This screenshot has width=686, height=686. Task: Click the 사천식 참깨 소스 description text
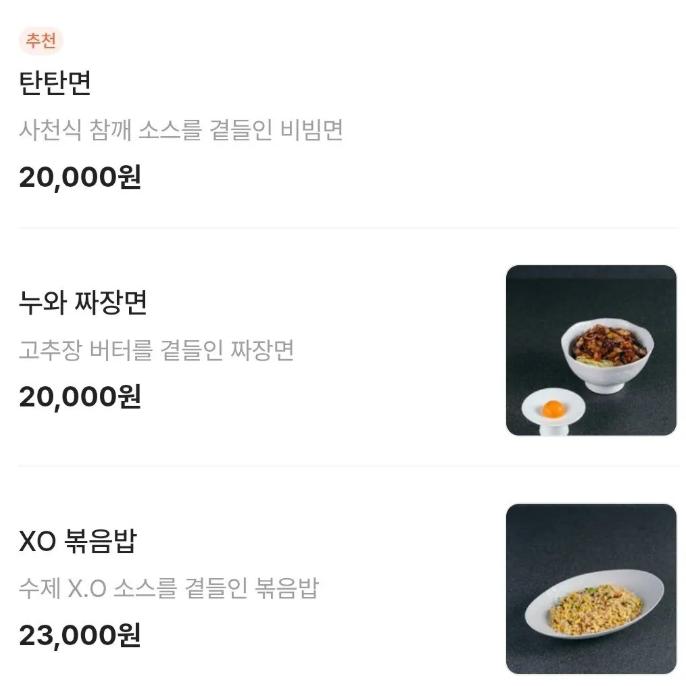(x=181, y=130)
